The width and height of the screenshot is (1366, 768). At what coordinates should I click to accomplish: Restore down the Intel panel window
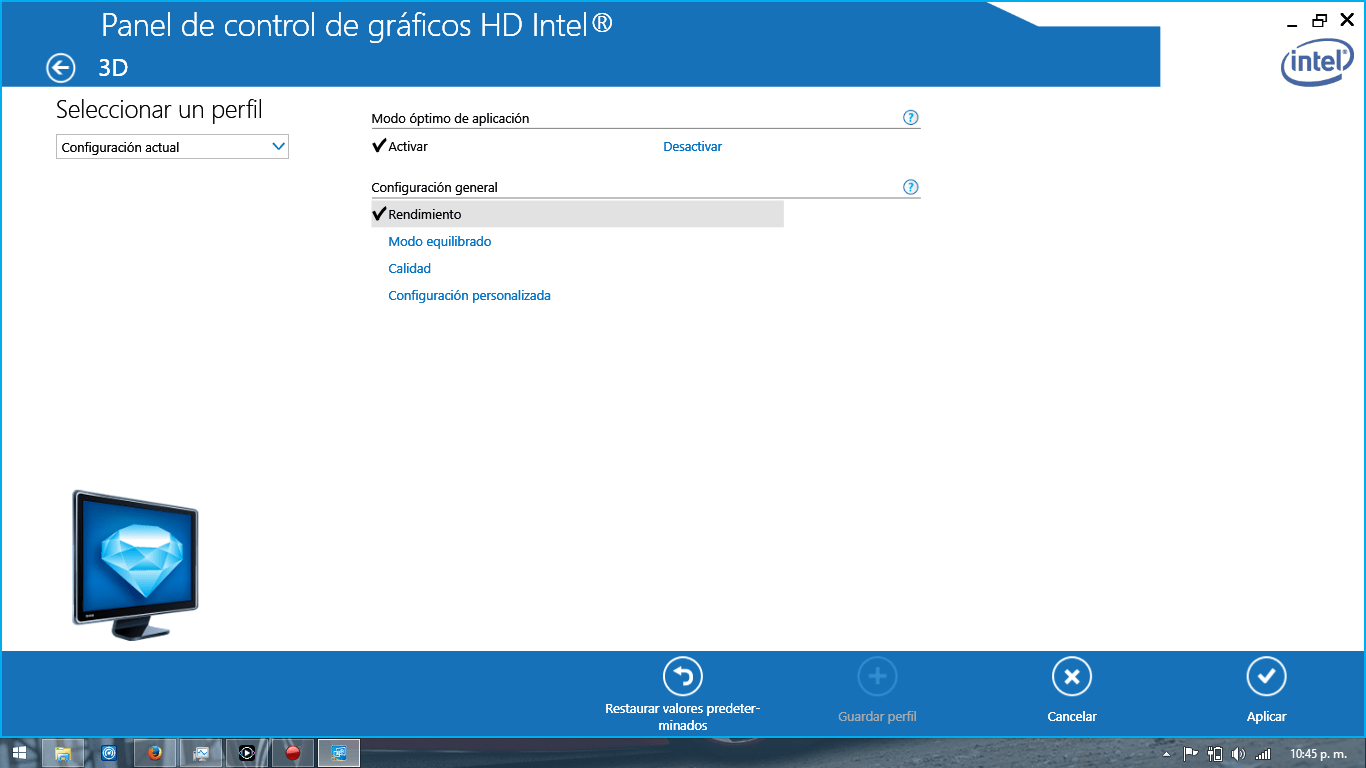point(1320,19)
